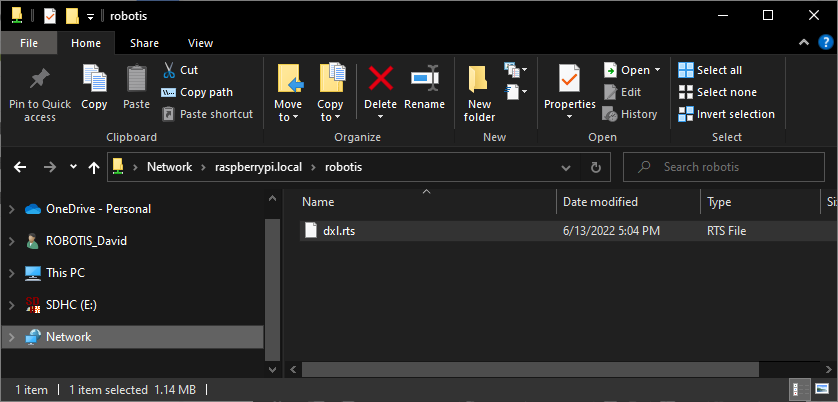
Task: Click the Properties checkmark icon
Action: pyautogui.click(x=569, y=78)
